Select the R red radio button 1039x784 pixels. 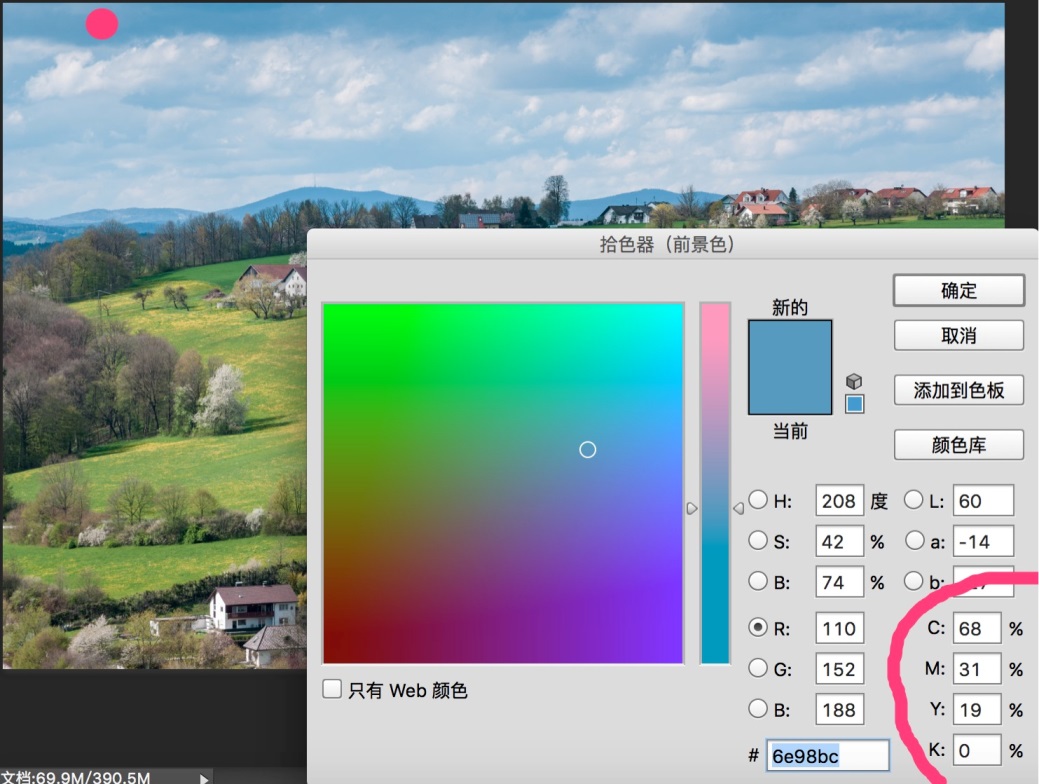pyautogui.click(x=758, y=627)
